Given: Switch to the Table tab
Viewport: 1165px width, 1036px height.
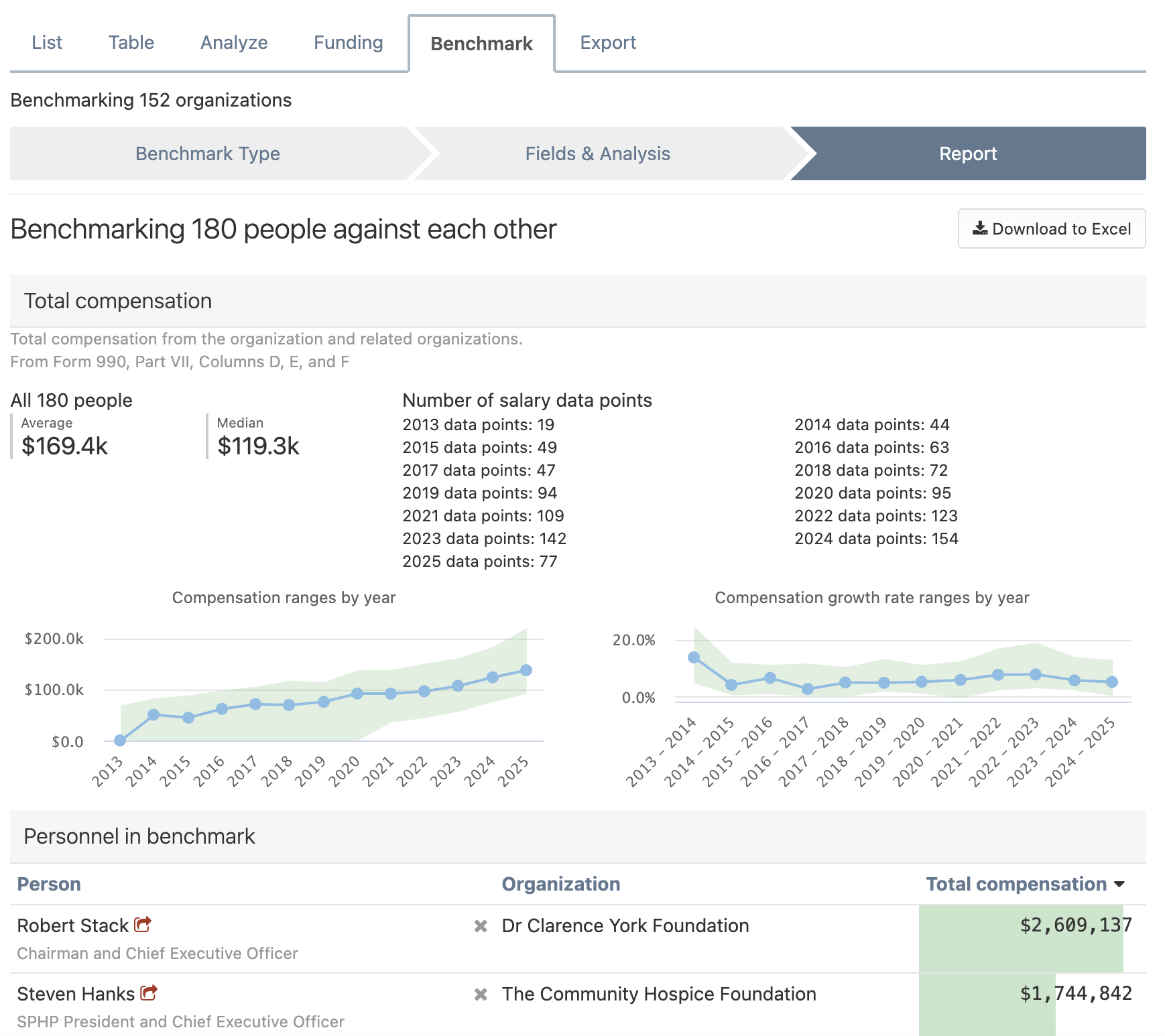Looking at the screenshot, I should pos(131,43).
